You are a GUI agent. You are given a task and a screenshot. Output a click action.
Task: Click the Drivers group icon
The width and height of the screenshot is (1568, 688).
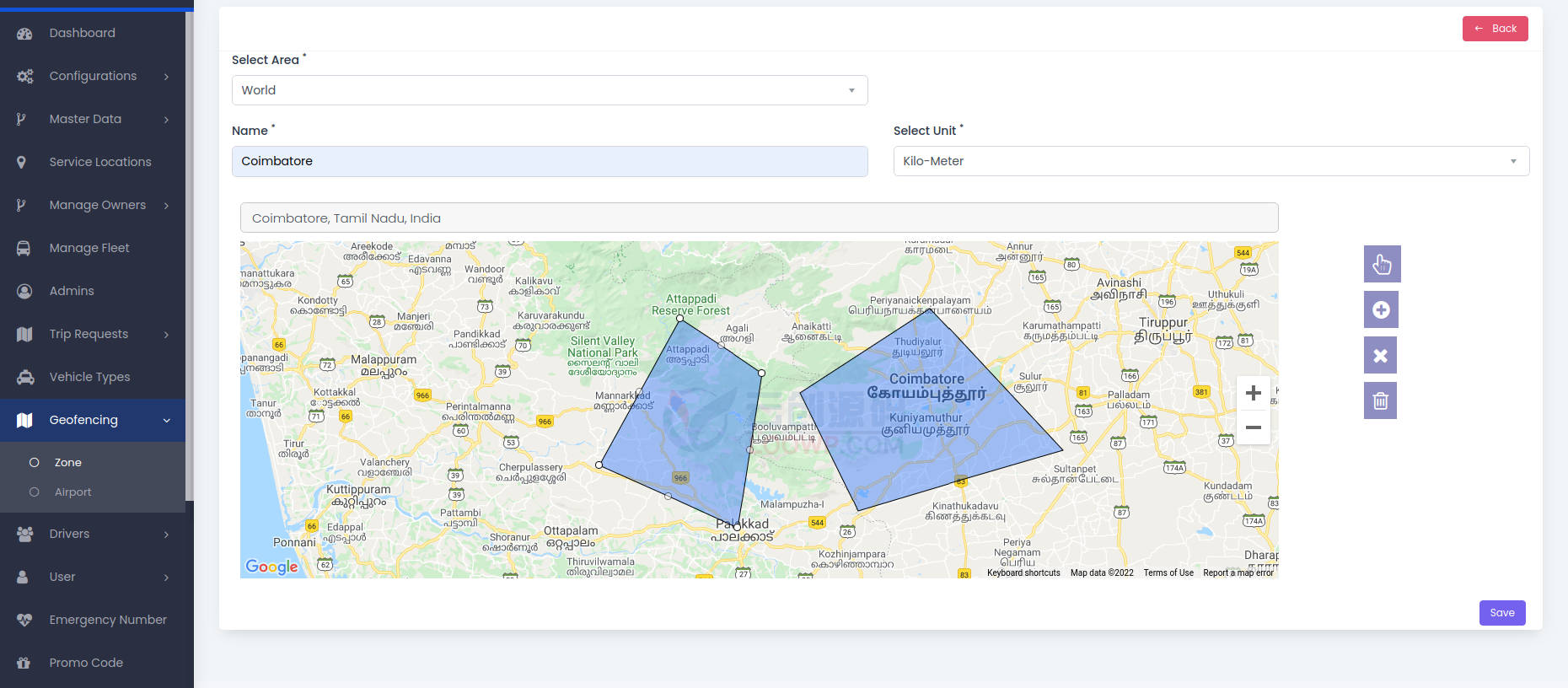pos(24,534)
